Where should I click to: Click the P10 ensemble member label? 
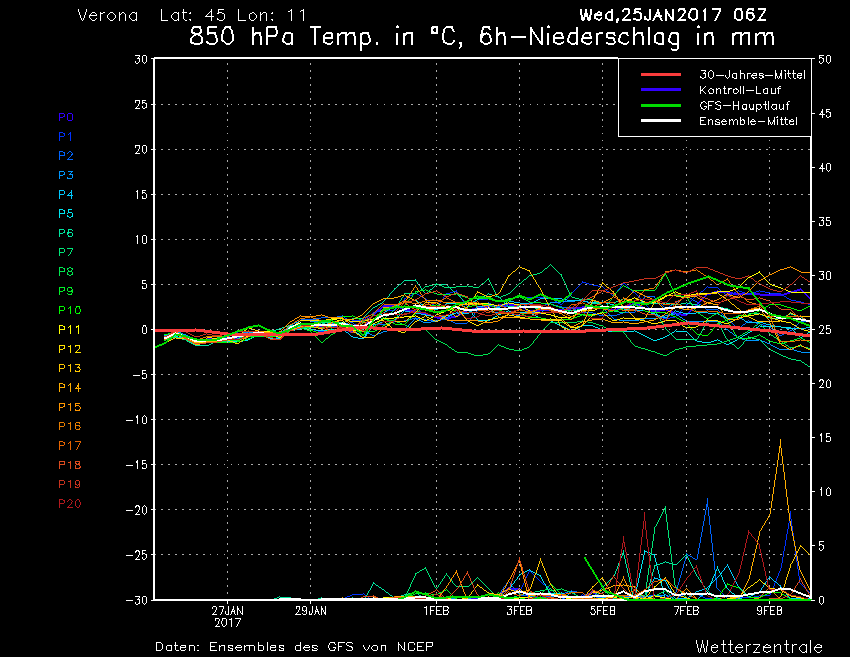point(69,310)
